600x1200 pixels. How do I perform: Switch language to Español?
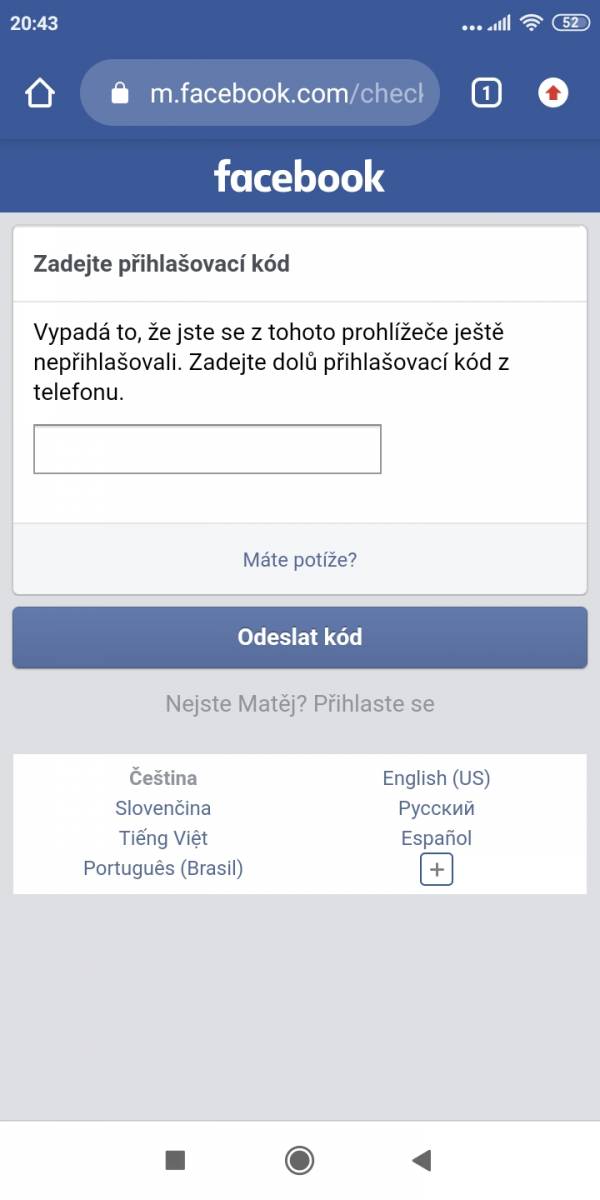pyautogui.click(x=436, y=838)
